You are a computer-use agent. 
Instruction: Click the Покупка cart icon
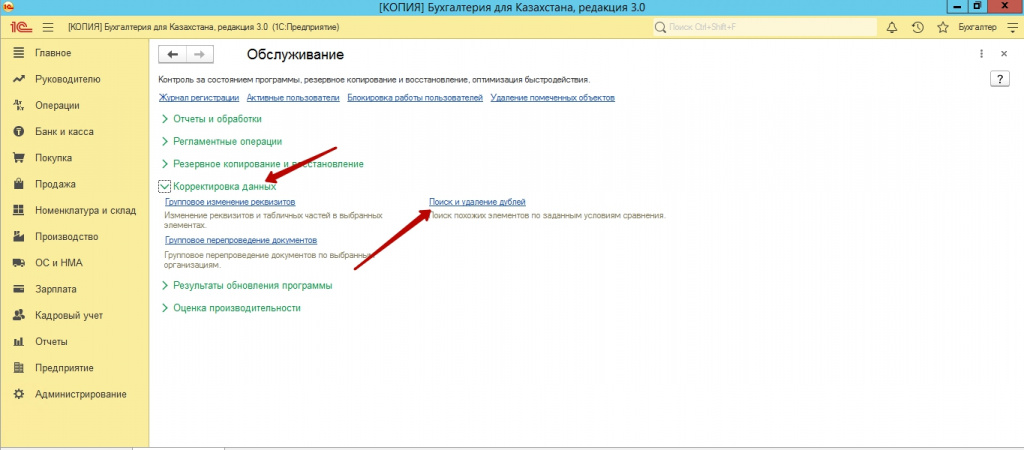point(19,157)
